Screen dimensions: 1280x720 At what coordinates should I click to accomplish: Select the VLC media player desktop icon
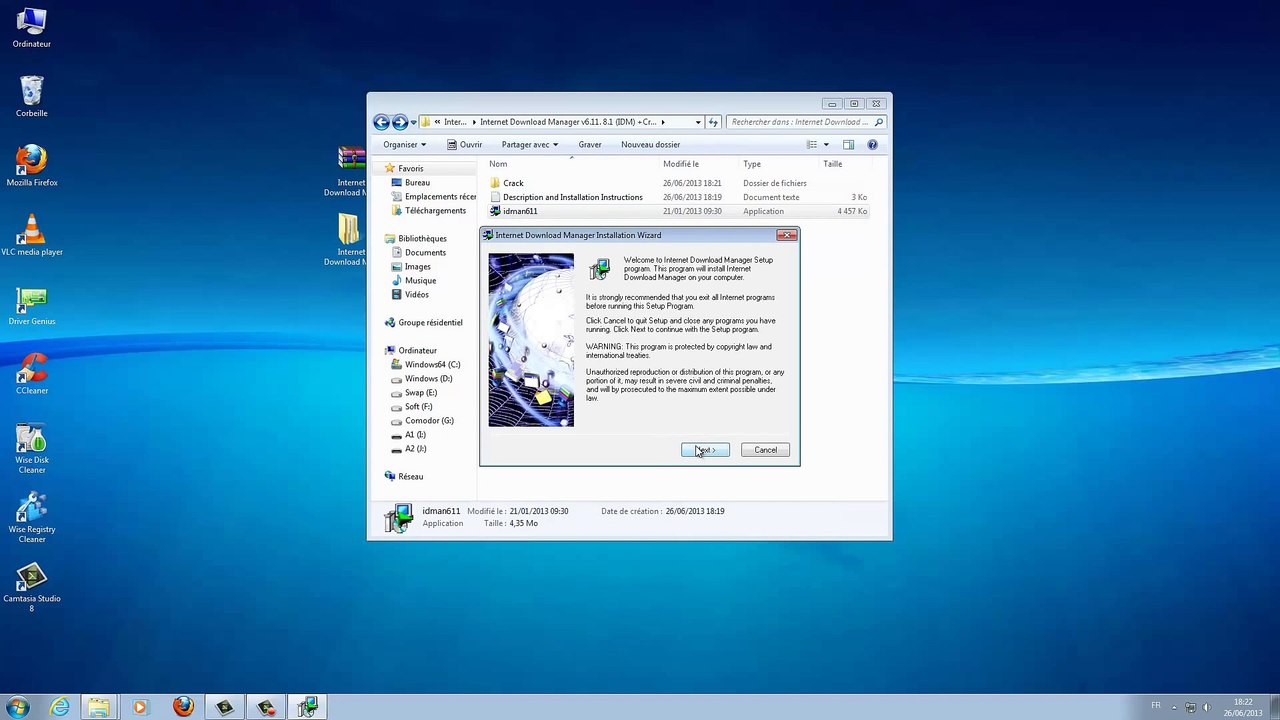pos(32,235)
